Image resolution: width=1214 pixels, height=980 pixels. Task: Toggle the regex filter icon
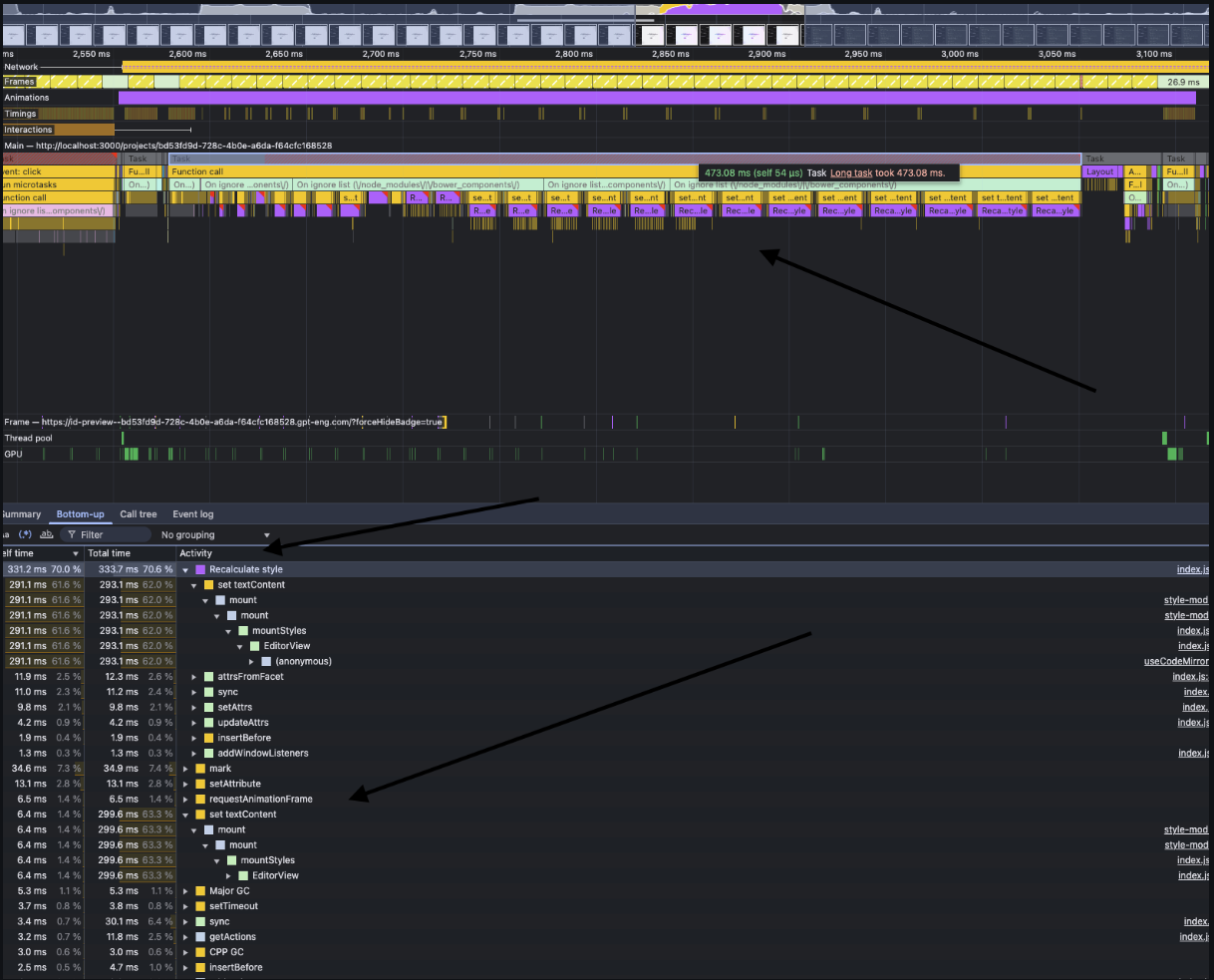(x=26, y=534)
